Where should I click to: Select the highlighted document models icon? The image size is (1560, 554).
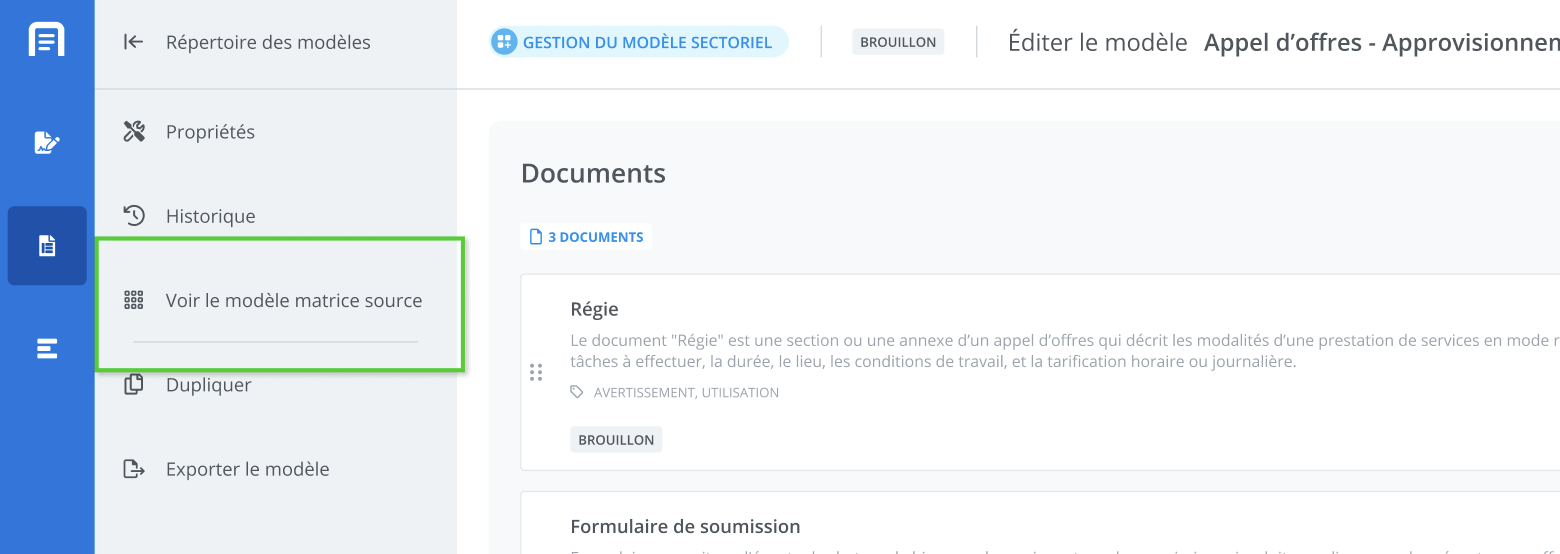[x=47, y=246]
